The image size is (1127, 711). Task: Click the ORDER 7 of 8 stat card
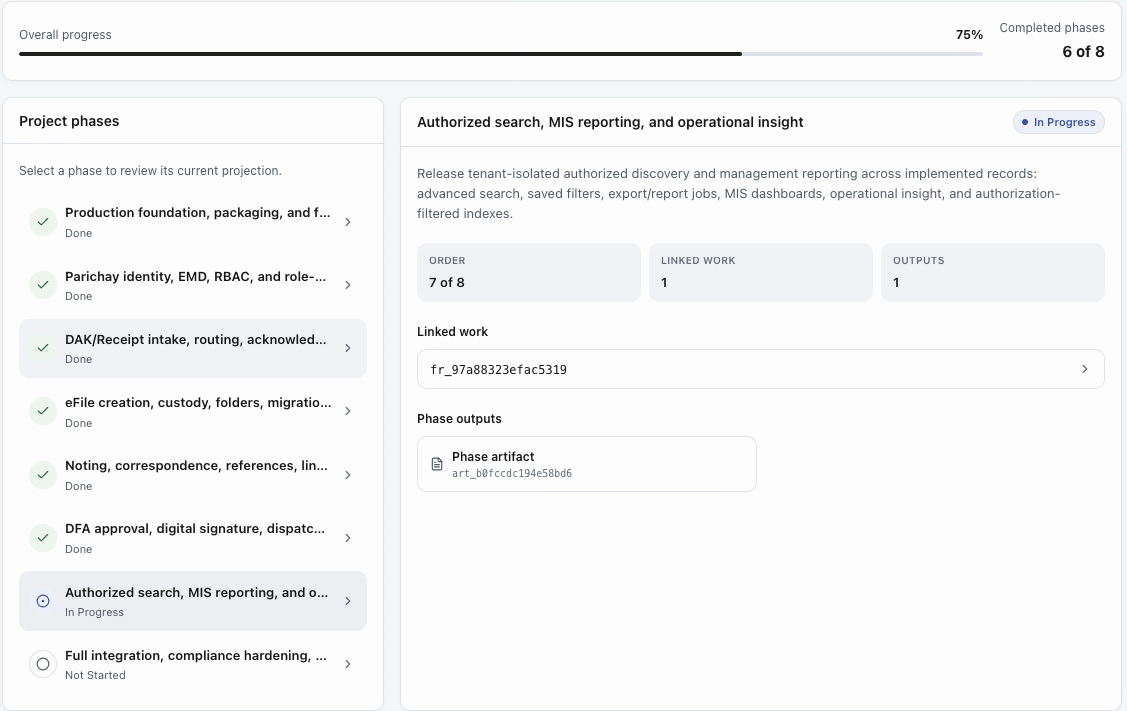[x=529, y=272]
